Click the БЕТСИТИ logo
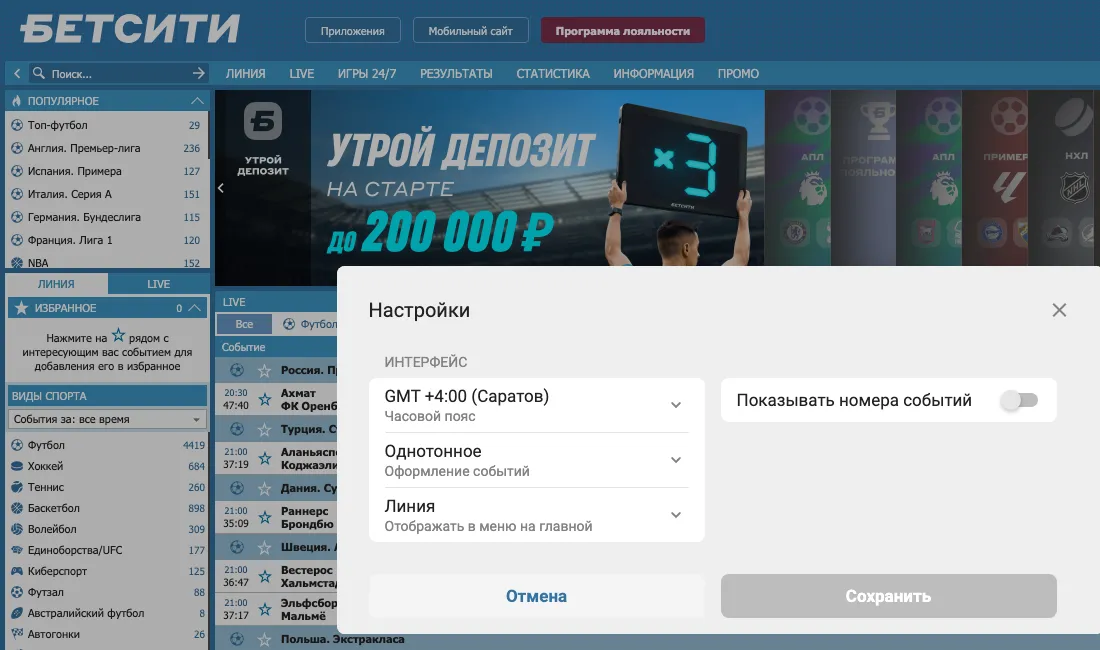Screen dimensions: 1100x650 tap(130, 29)
